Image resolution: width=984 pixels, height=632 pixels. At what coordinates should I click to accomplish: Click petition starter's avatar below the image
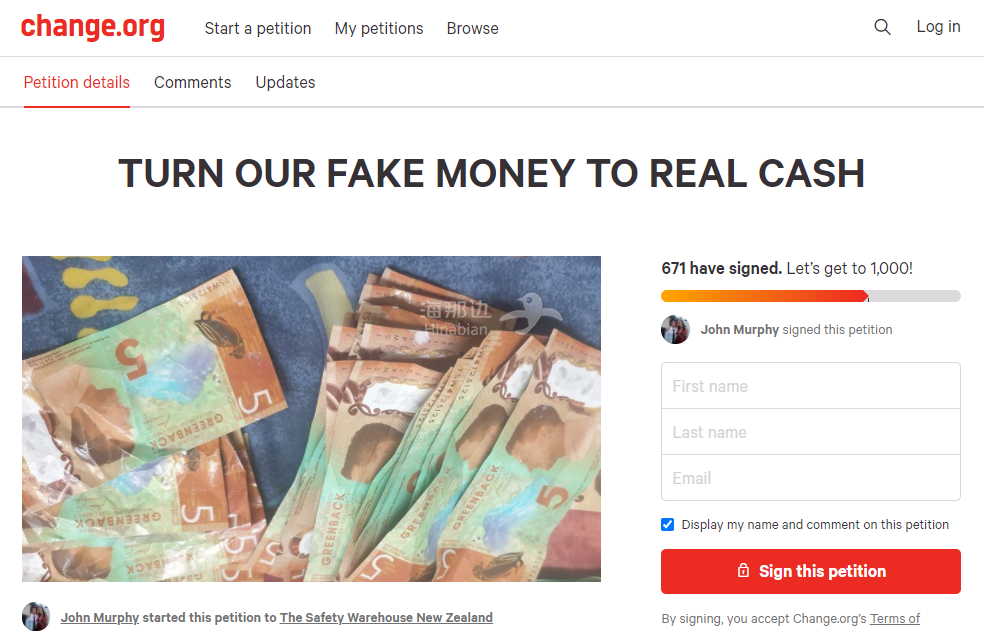(36, 617)
